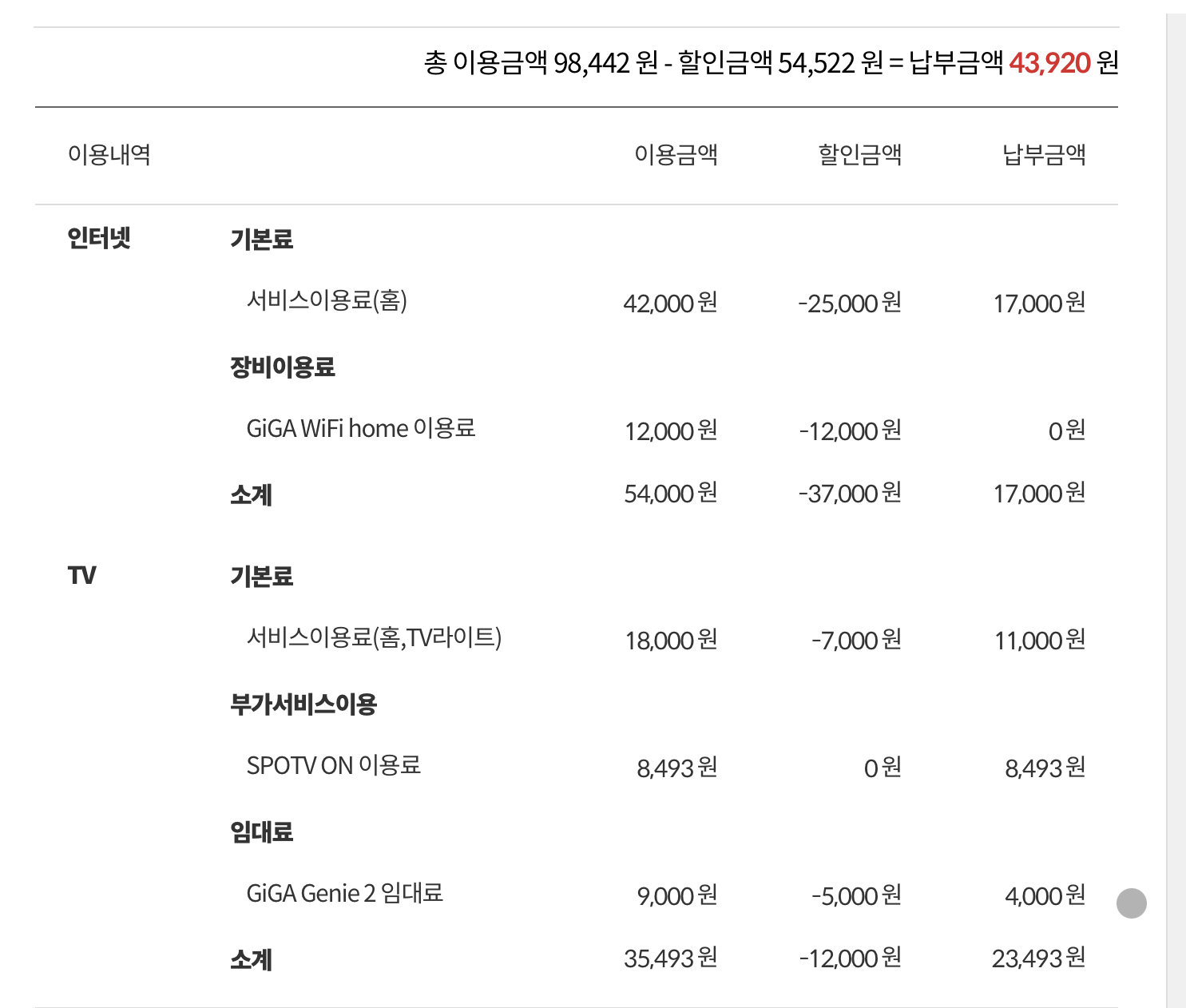Click the SPOTV ON 이용료 item

point(333,766)
